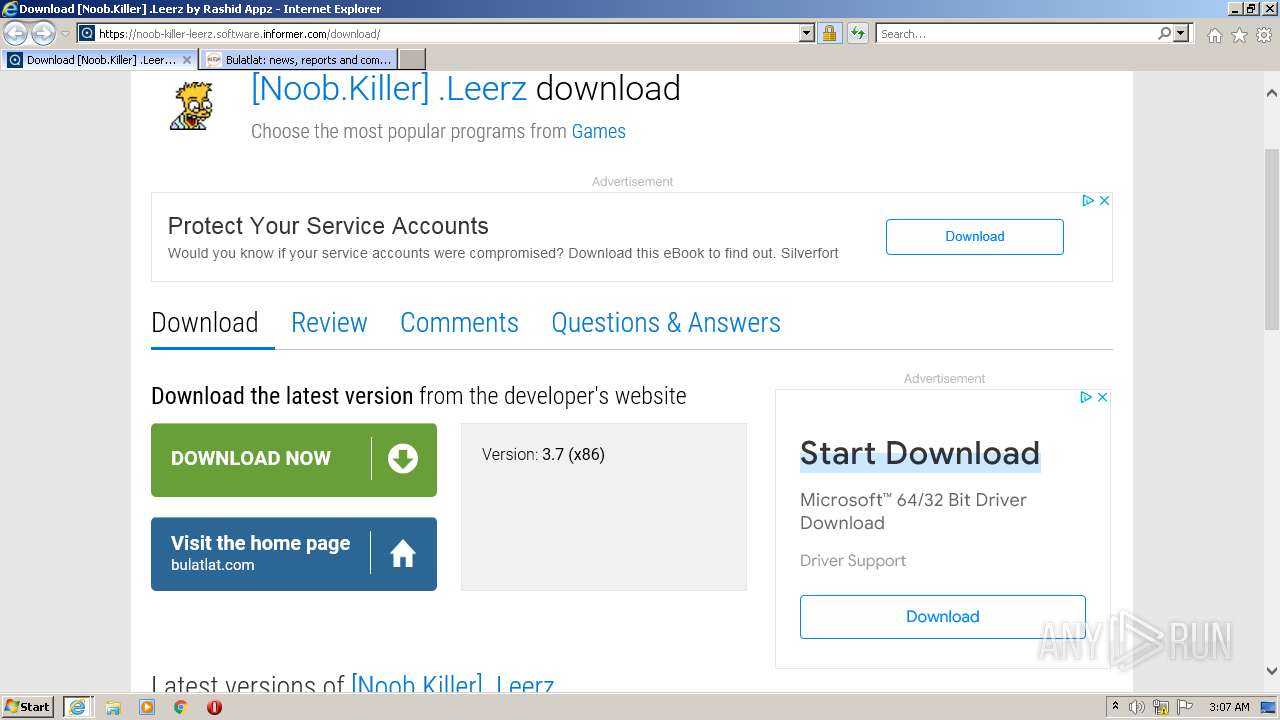Open the security lock report icon
This screenshot has width=1280, height=720.
pos(829,34)
